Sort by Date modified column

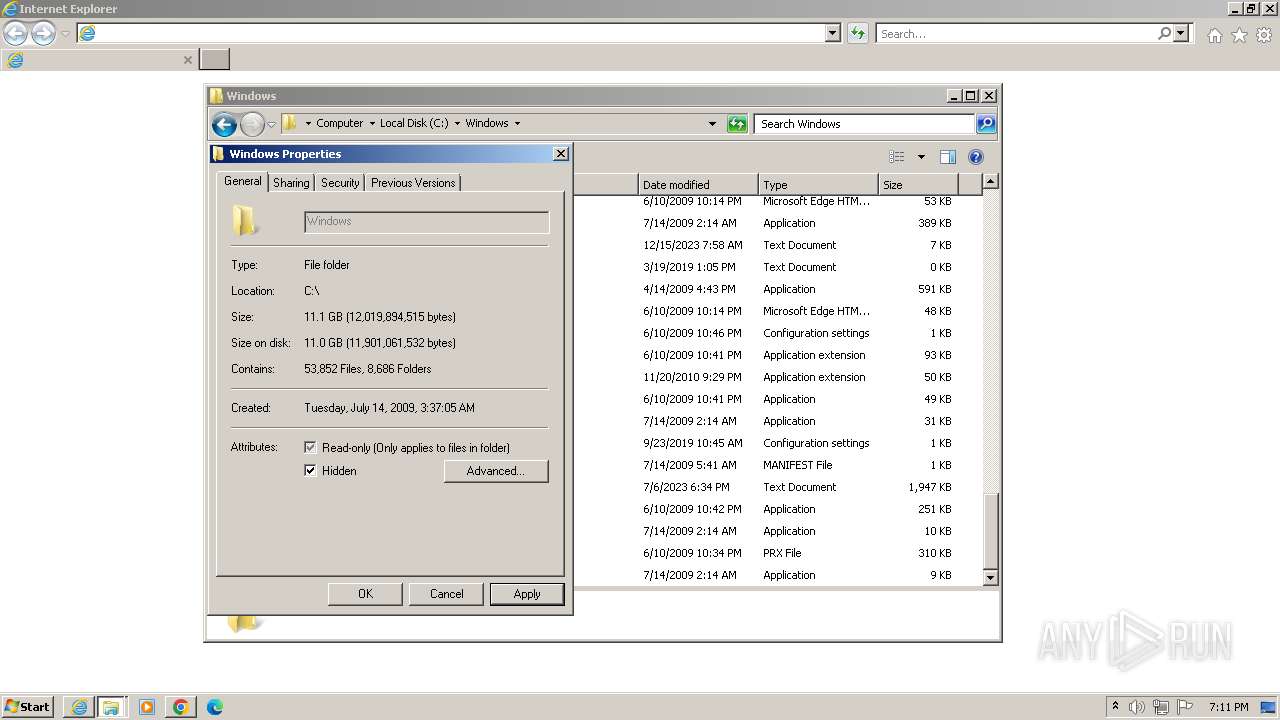pos(697,184)
